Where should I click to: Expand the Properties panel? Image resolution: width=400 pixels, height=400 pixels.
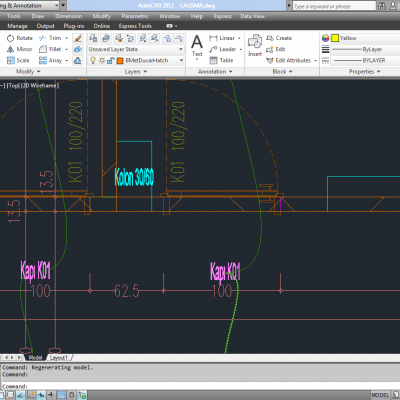click(x=365, y=72)
